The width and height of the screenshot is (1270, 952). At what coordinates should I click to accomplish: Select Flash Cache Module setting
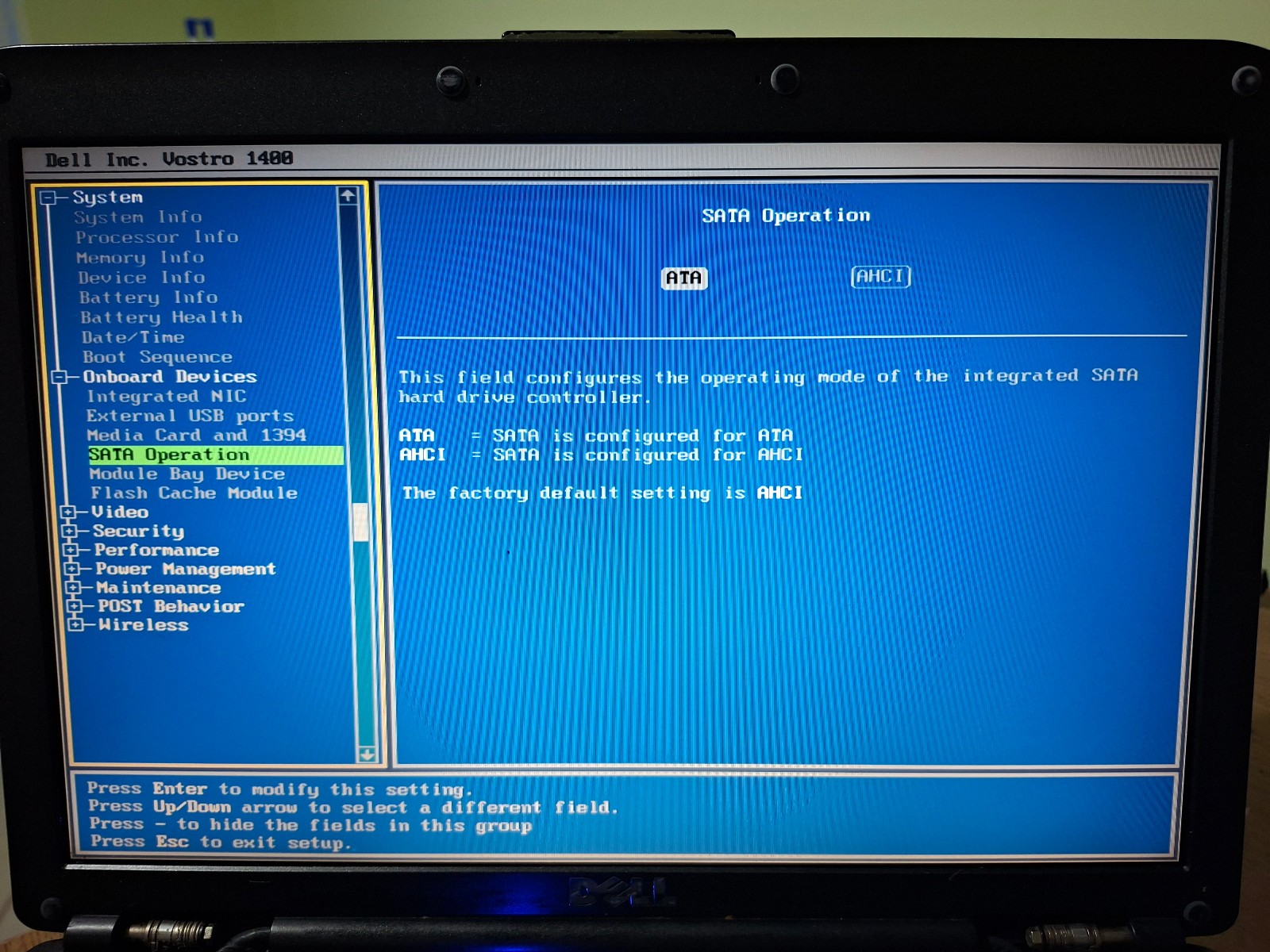(x=194, y=493)
